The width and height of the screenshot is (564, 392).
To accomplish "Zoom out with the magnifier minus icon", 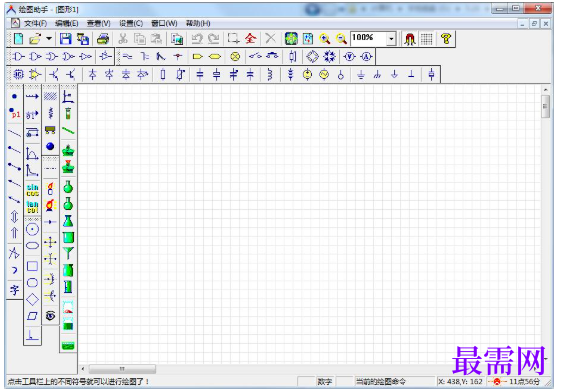I will coord(341,38).
